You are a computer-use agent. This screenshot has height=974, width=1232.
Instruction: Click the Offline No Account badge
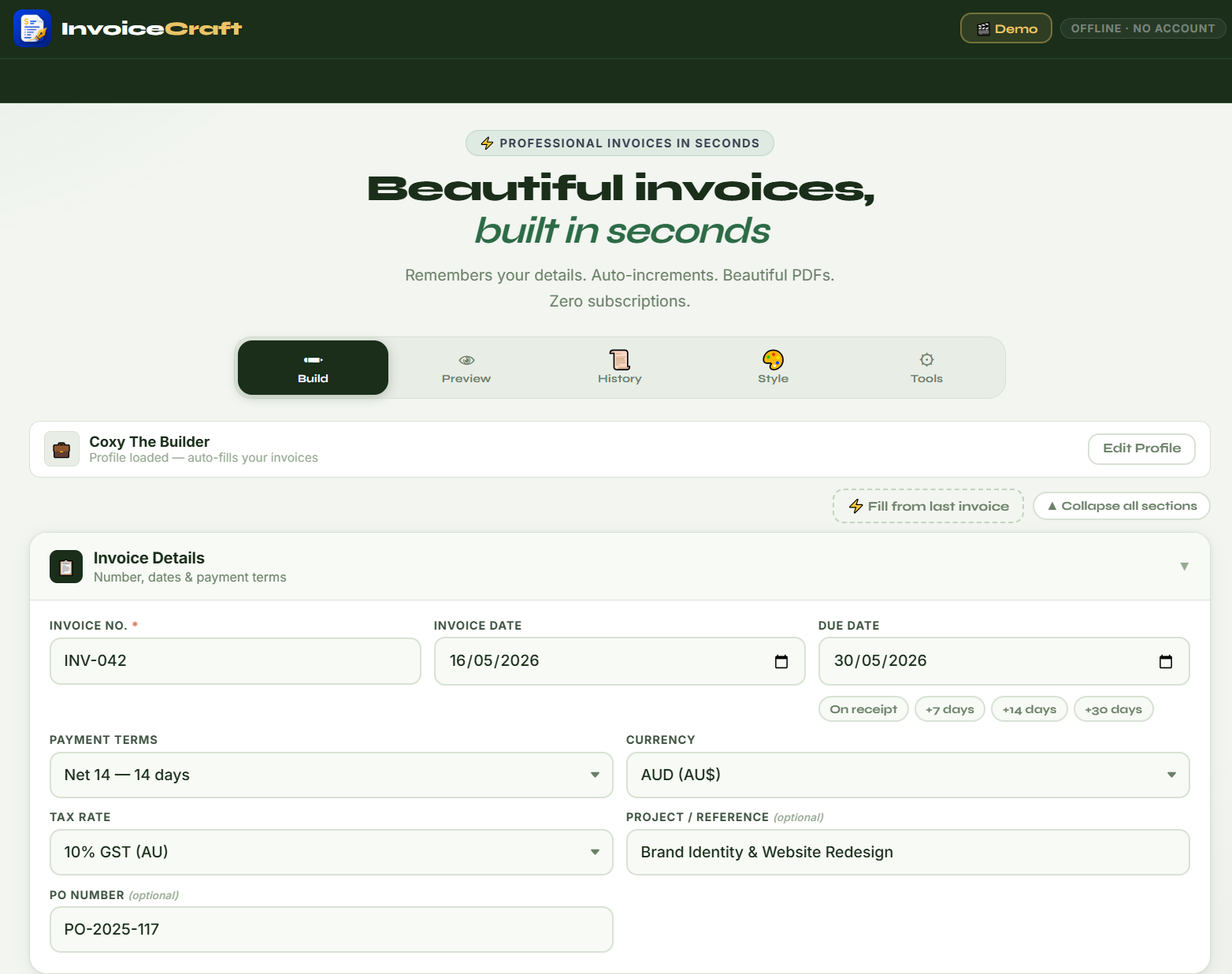[x=1143, y=28]
